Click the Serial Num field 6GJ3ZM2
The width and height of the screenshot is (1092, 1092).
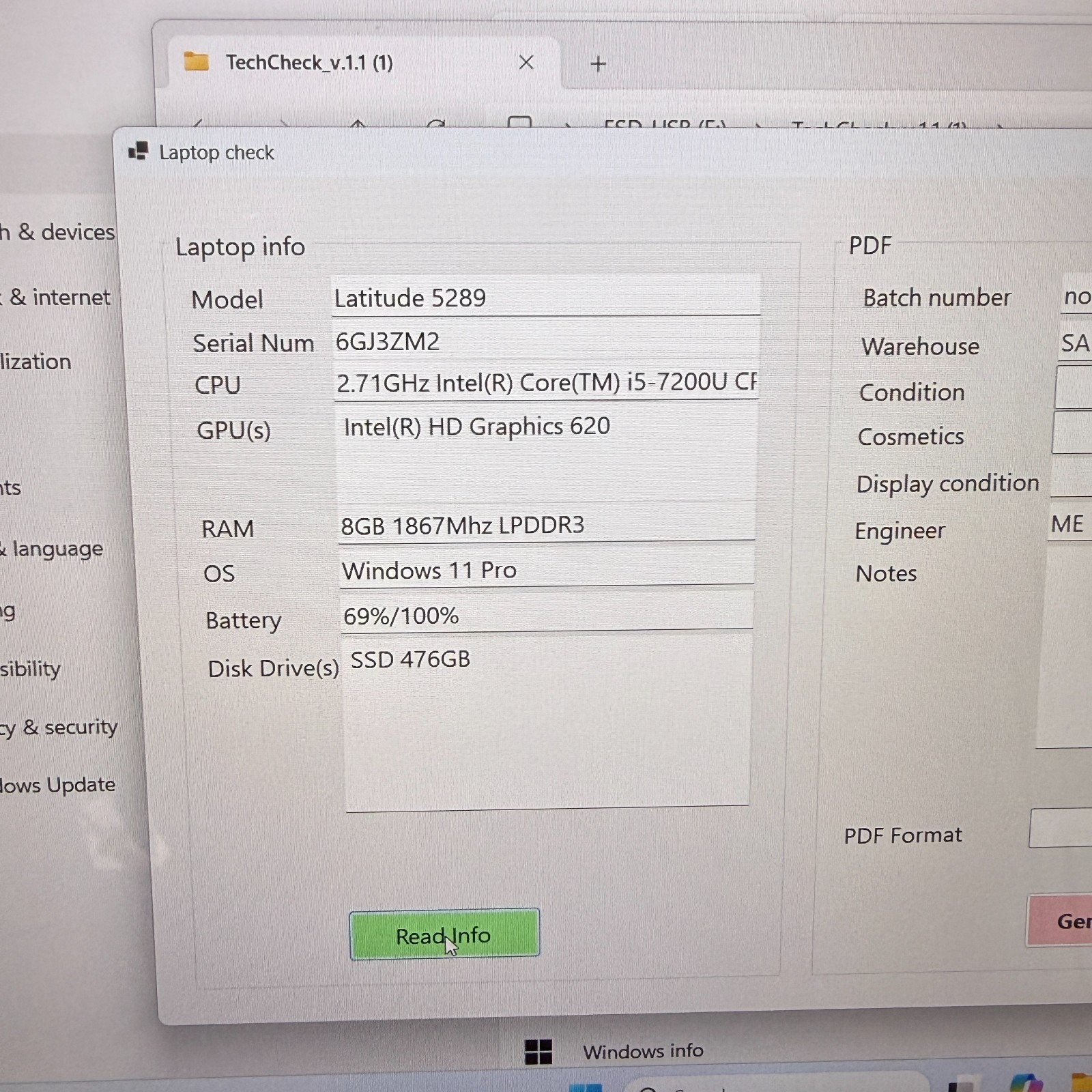(x=546, y=341)
